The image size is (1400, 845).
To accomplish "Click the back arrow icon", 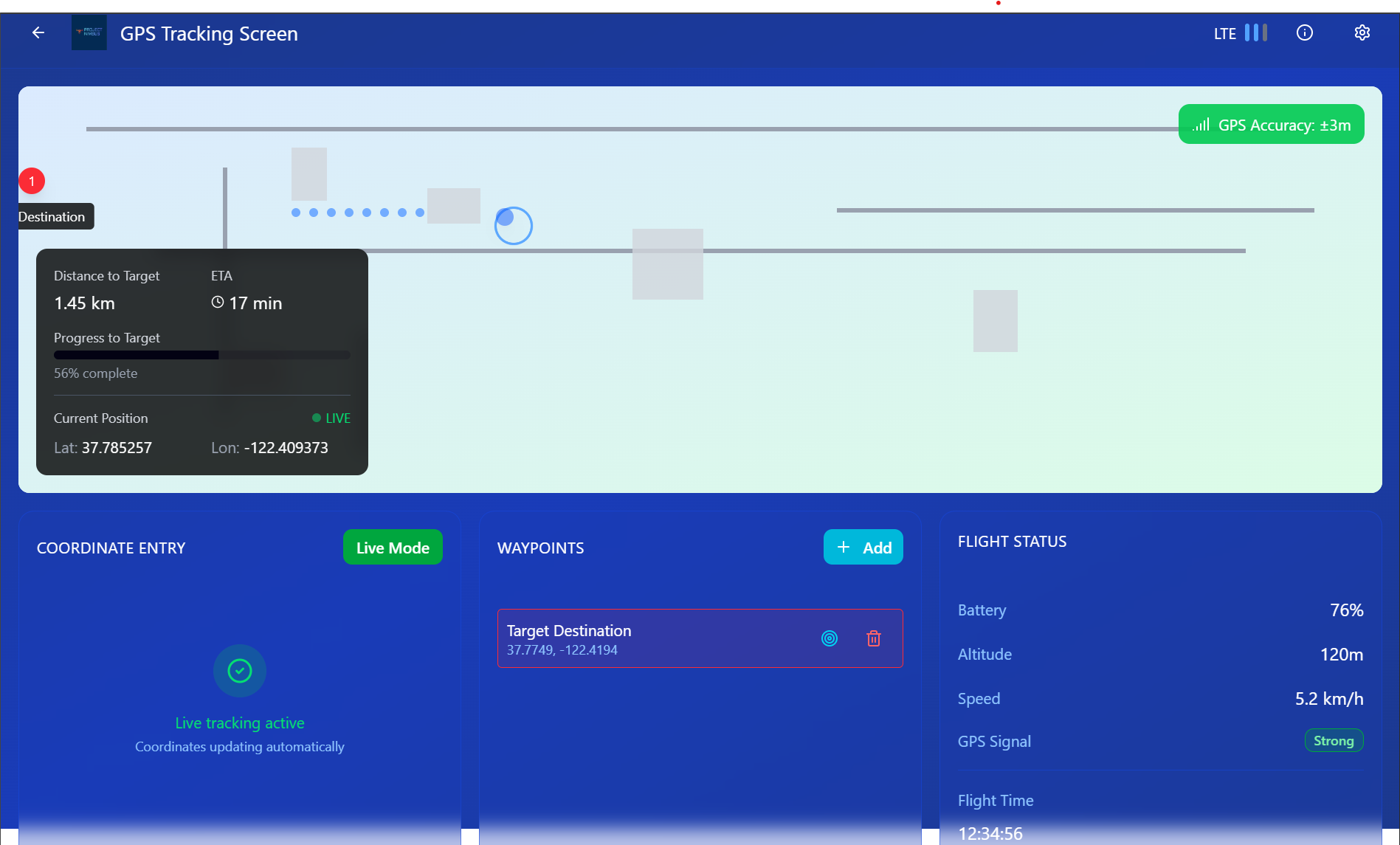I will pos(38,32).
